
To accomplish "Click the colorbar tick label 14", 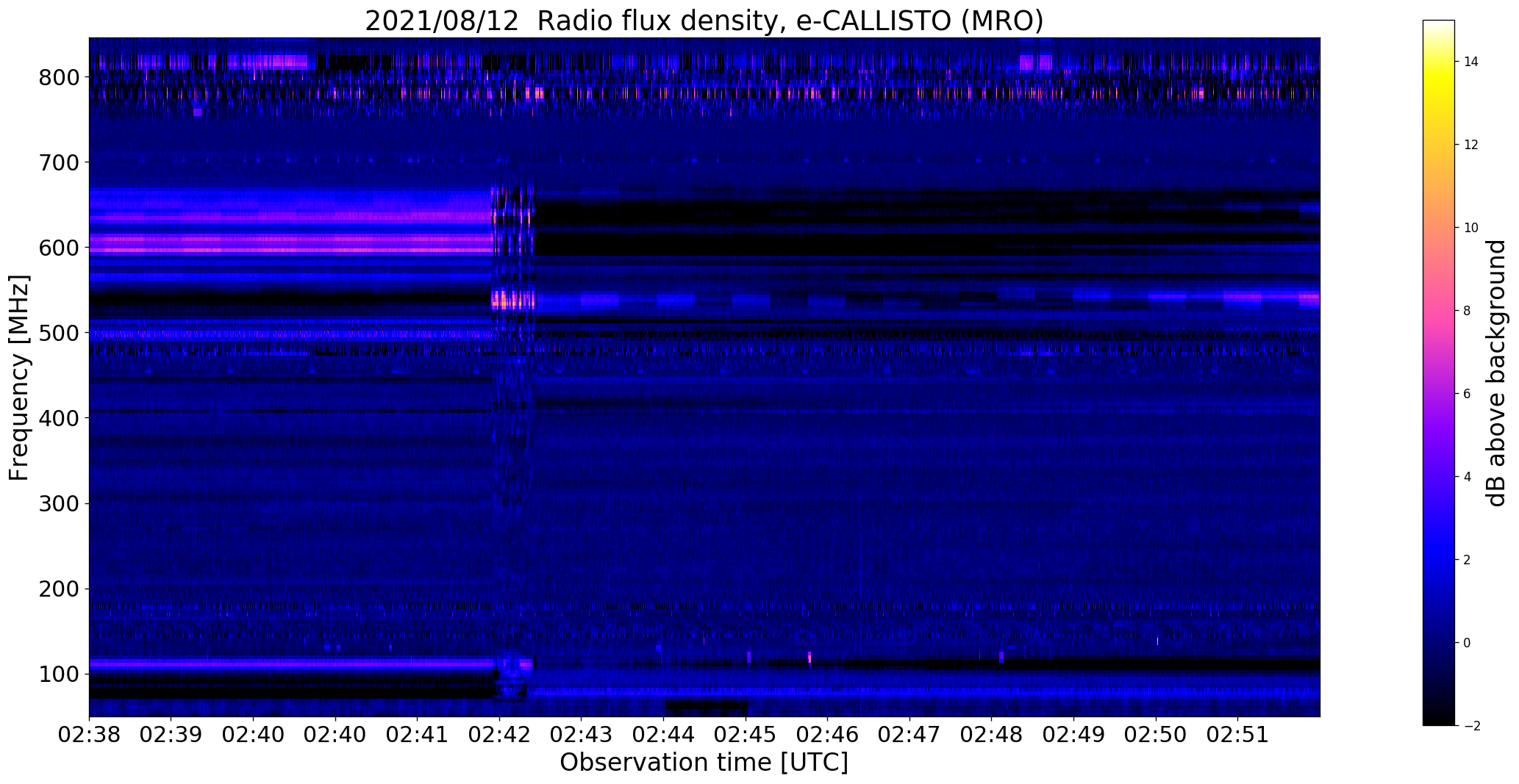I will pos(1471,62).
